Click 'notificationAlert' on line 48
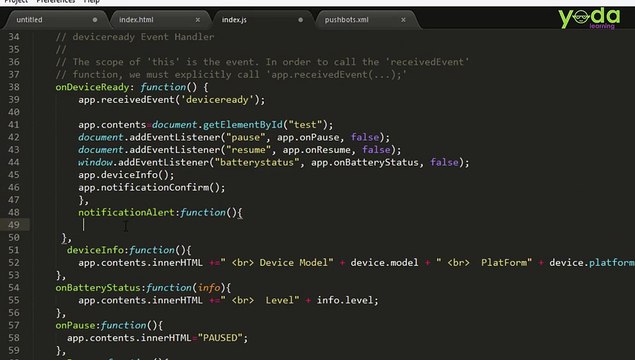The image size is (635, 360). click(x=126, y=213)
